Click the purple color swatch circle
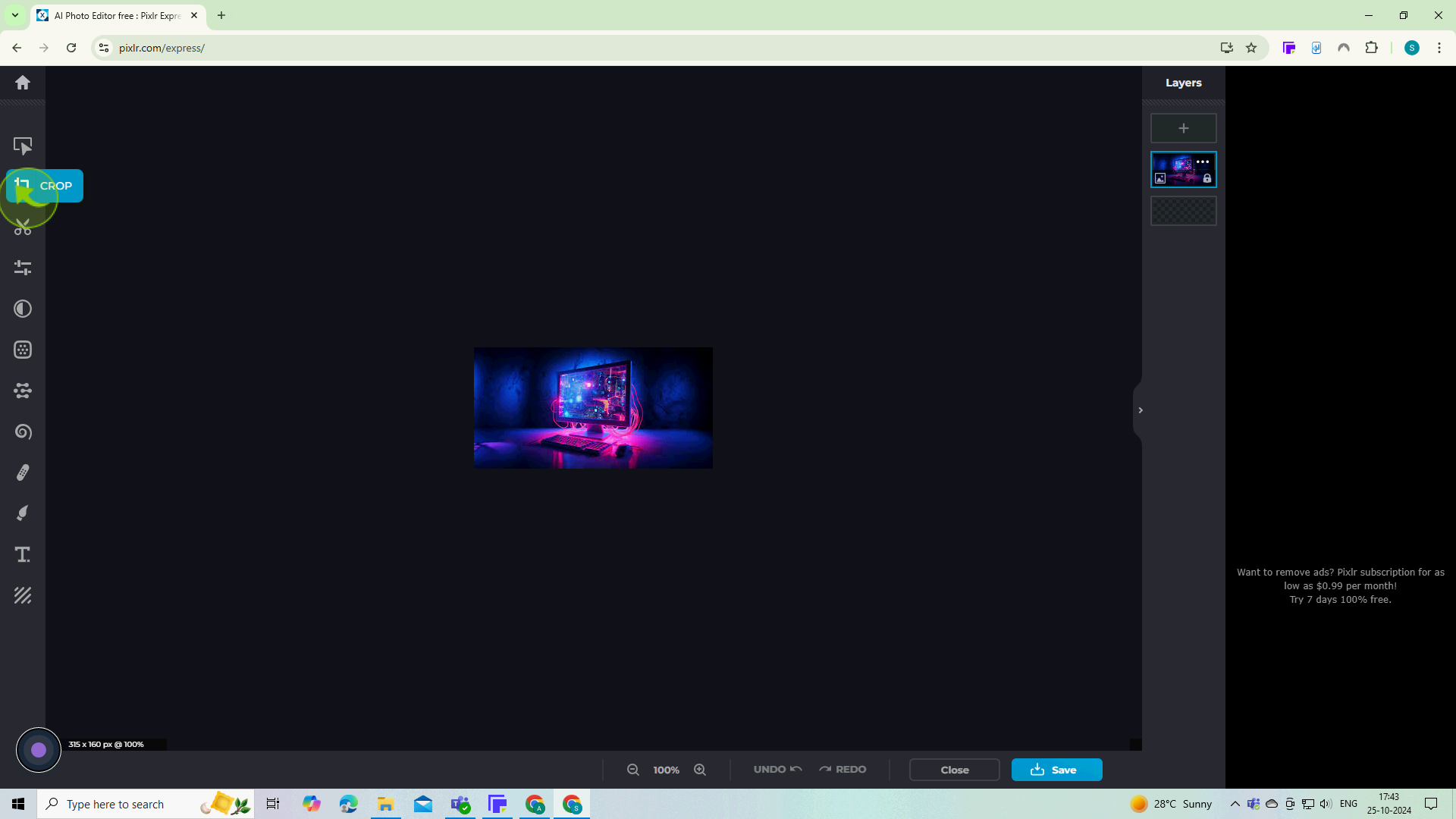 (39, 750)
